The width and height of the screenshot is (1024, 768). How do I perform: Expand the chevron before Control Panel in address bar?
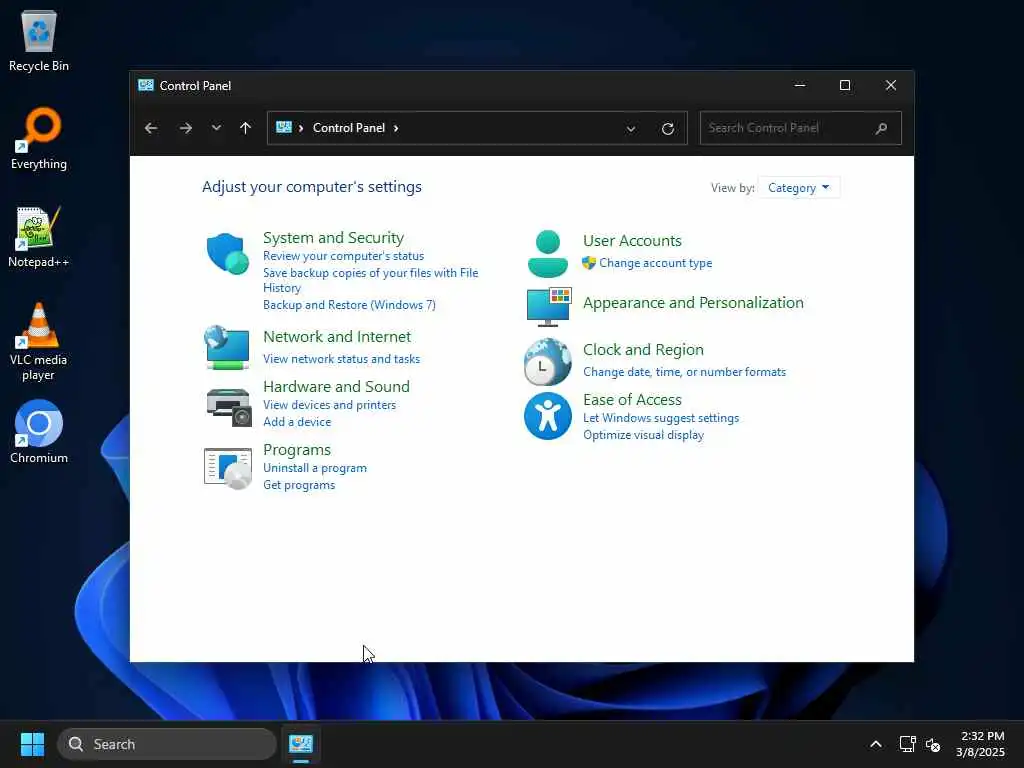pos(301,128)
